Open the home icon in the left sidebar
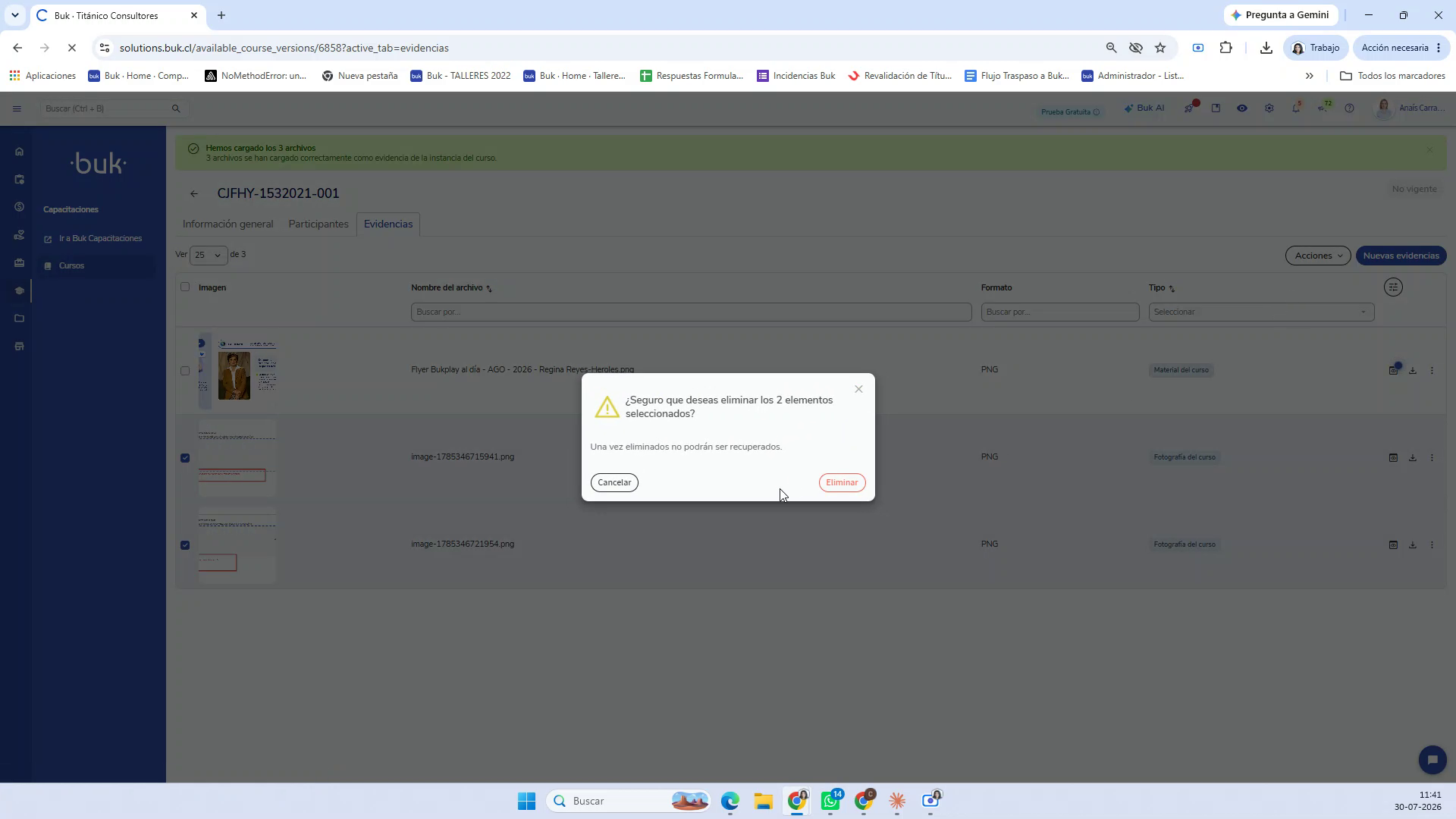Screen dimensions: 1456x819 pos(19,152)
